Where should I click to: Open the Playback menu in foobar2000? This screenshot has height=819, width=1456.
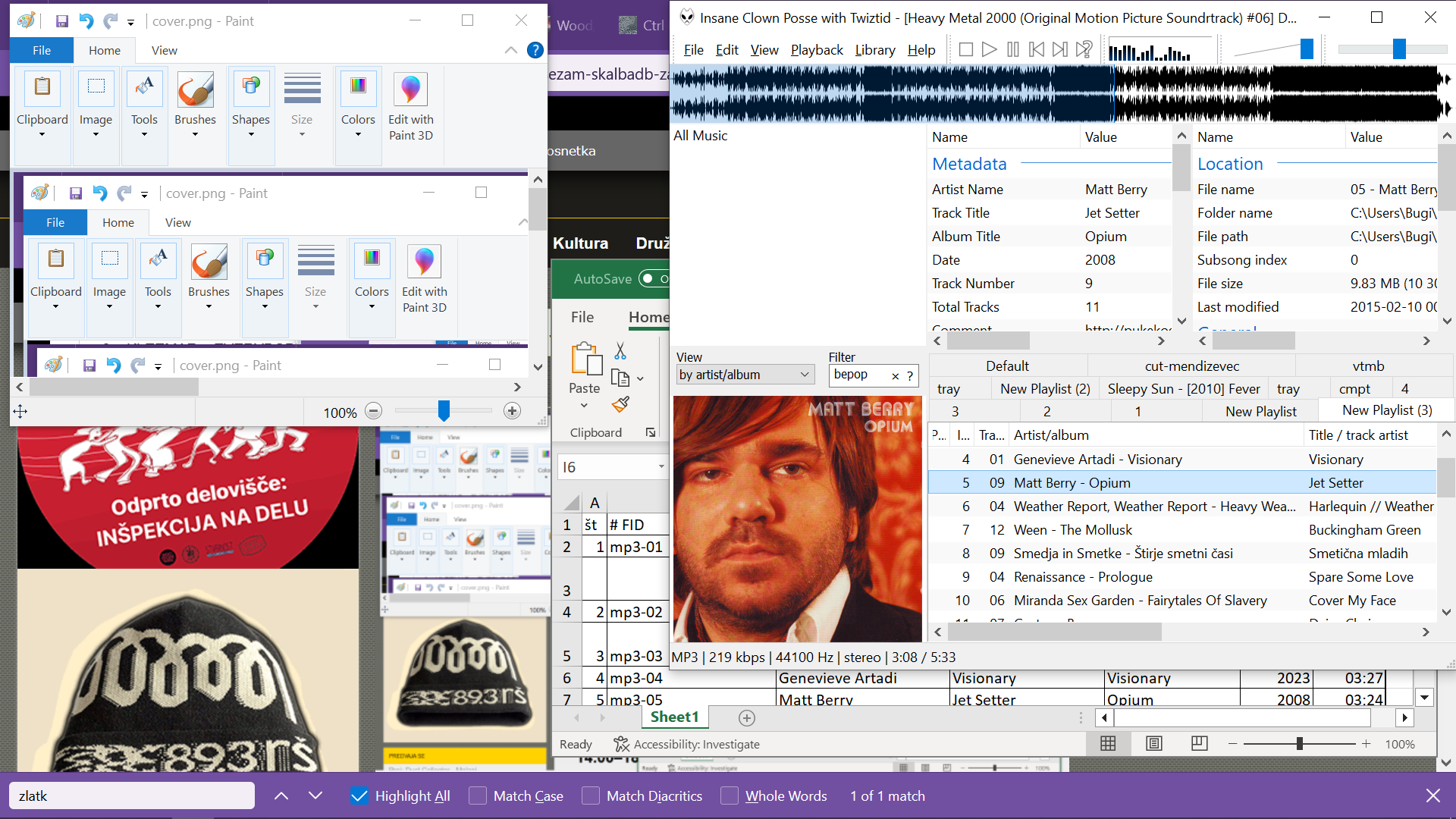(816, 50)
